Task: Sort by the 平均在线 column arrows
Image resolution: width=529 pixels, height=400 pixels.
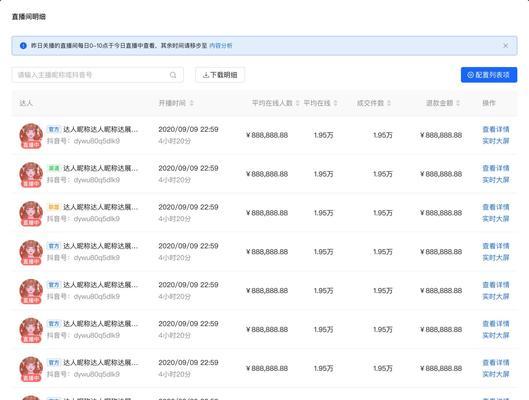Action: point(335,103)
